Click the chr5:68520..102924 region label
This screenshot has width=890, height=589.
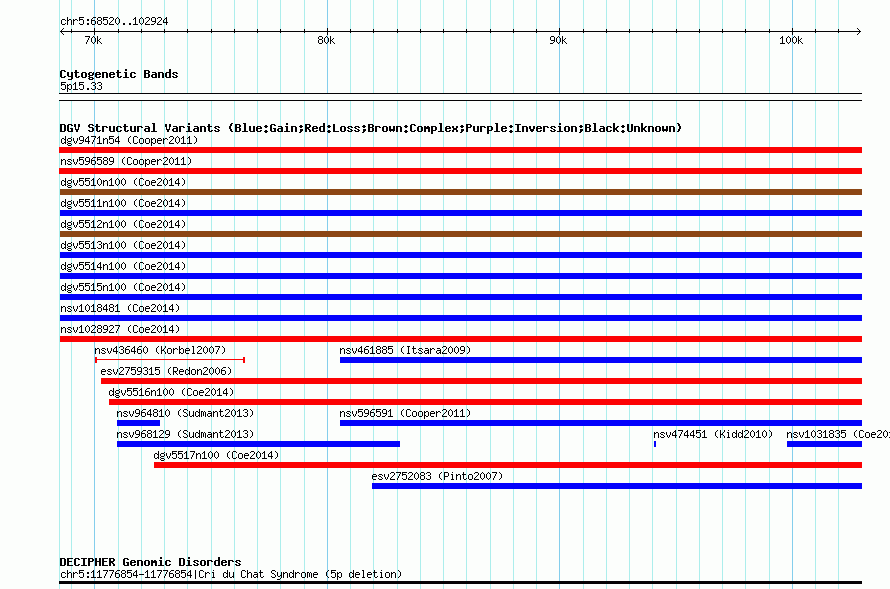point(114,22)
